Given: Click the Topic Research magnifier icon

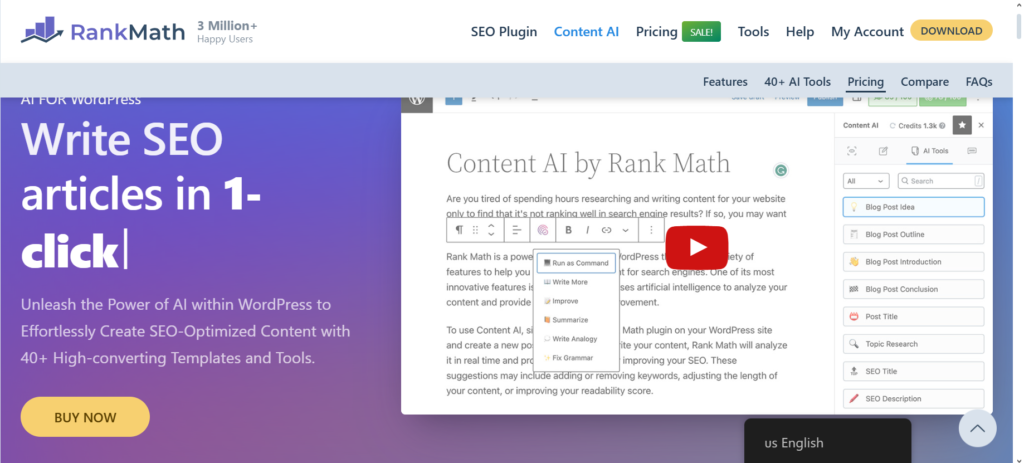Looking at the screenshot, I should 853,343.
